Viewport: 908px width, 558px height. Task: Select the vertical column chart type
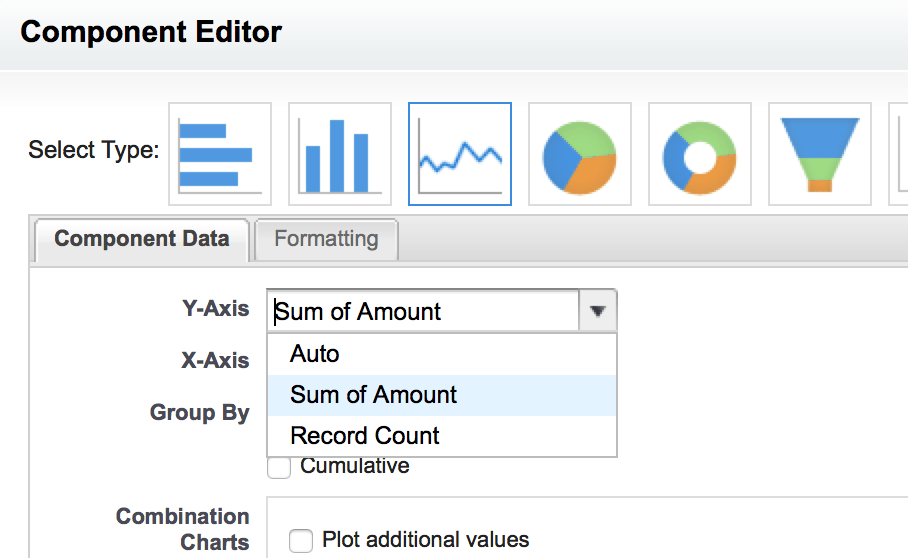coord(340,154)
